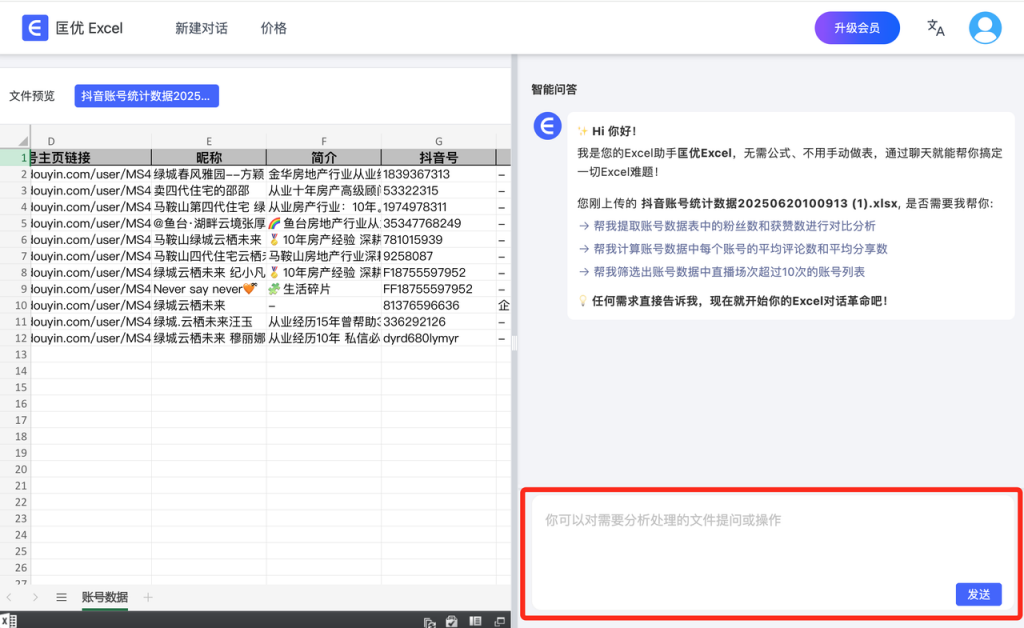Select column G header
Viewport: 1024px width, 628px height.
pos(439,141)
